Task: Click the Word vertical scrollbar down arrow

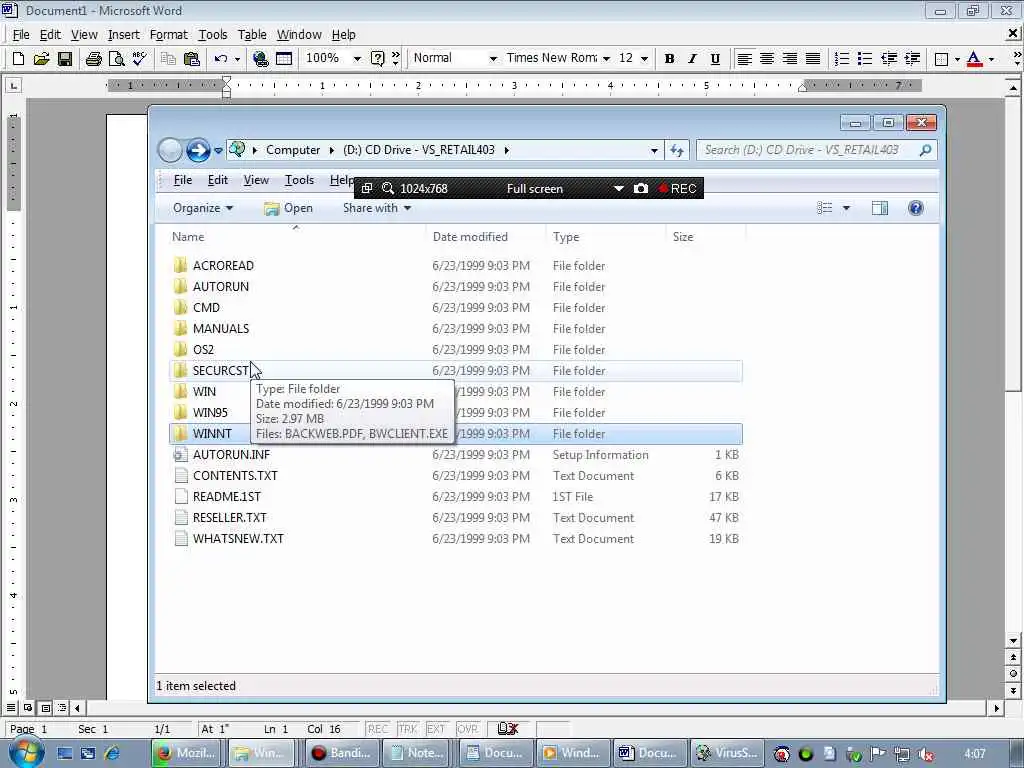Action: click(1013, 641)
